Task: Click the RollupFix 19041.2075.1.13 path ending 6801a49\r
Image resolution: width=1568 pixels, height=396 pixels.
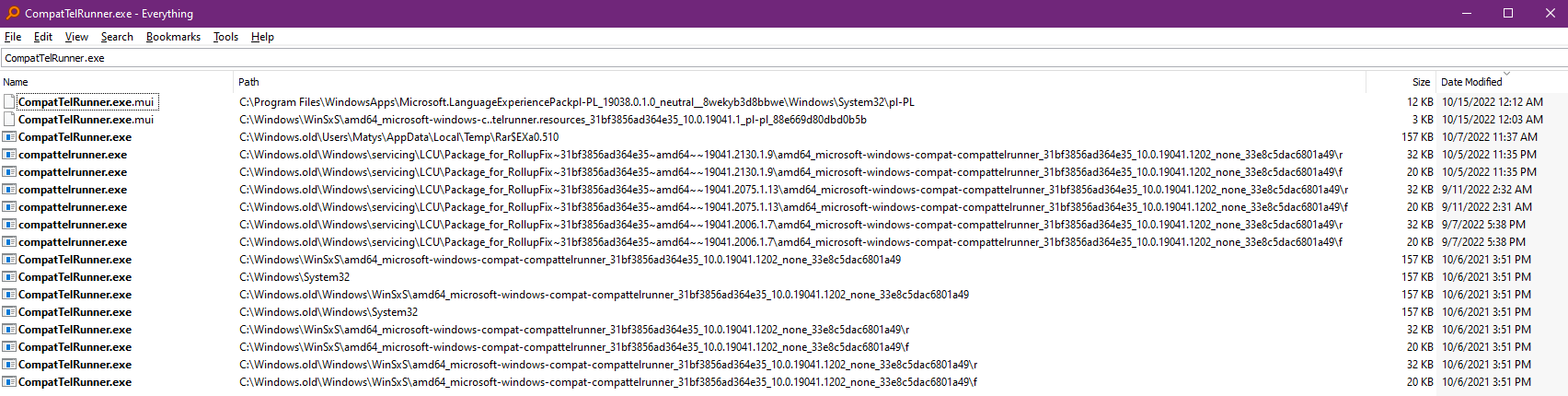Action: (794, 190)
